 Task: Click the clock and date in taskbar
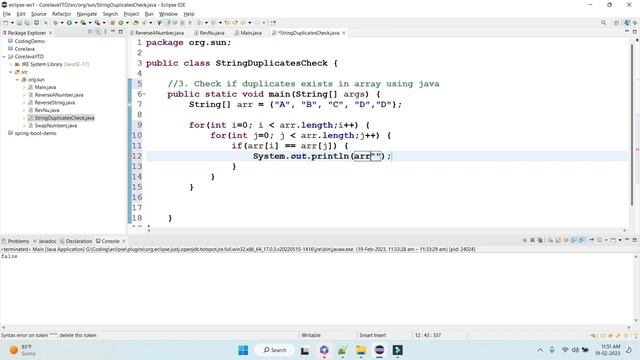(609, 350)
